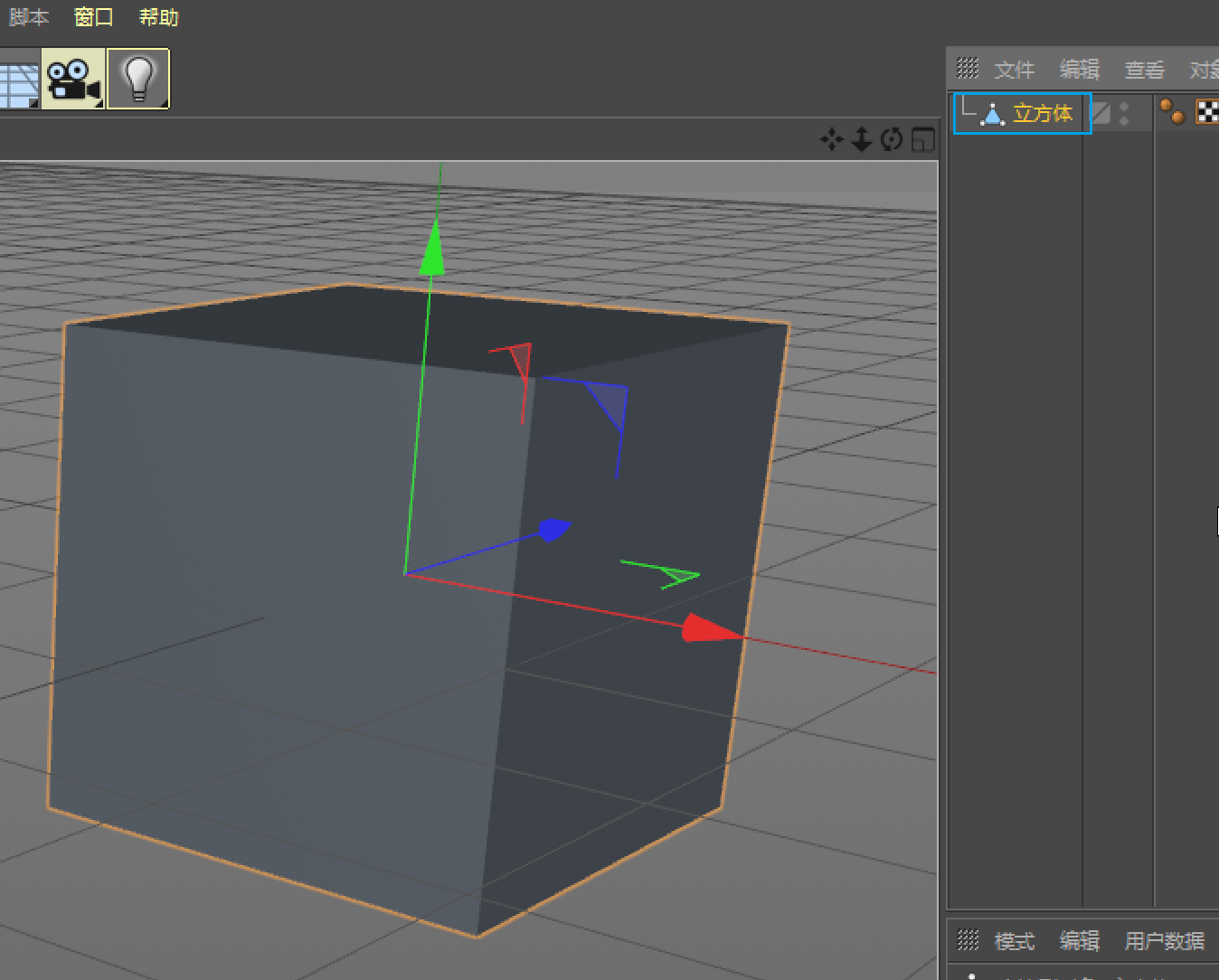This screenshot has height=980, width=1219.
Task: Click the viewport rotate camera icon
Action: (x=892, y=139)
